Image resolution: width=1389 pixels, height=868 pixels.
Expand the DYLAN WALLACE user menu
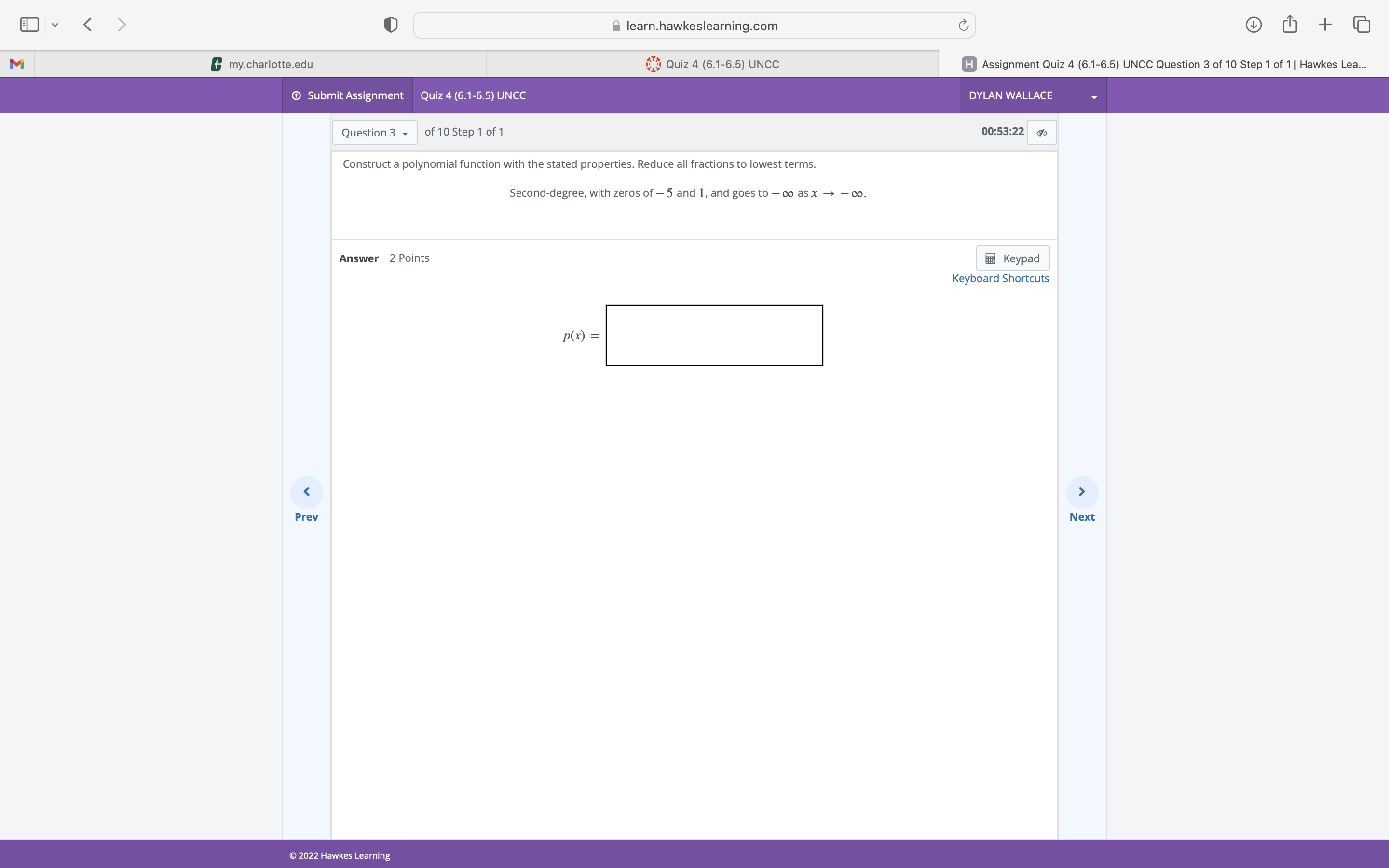click(1033, 95)
